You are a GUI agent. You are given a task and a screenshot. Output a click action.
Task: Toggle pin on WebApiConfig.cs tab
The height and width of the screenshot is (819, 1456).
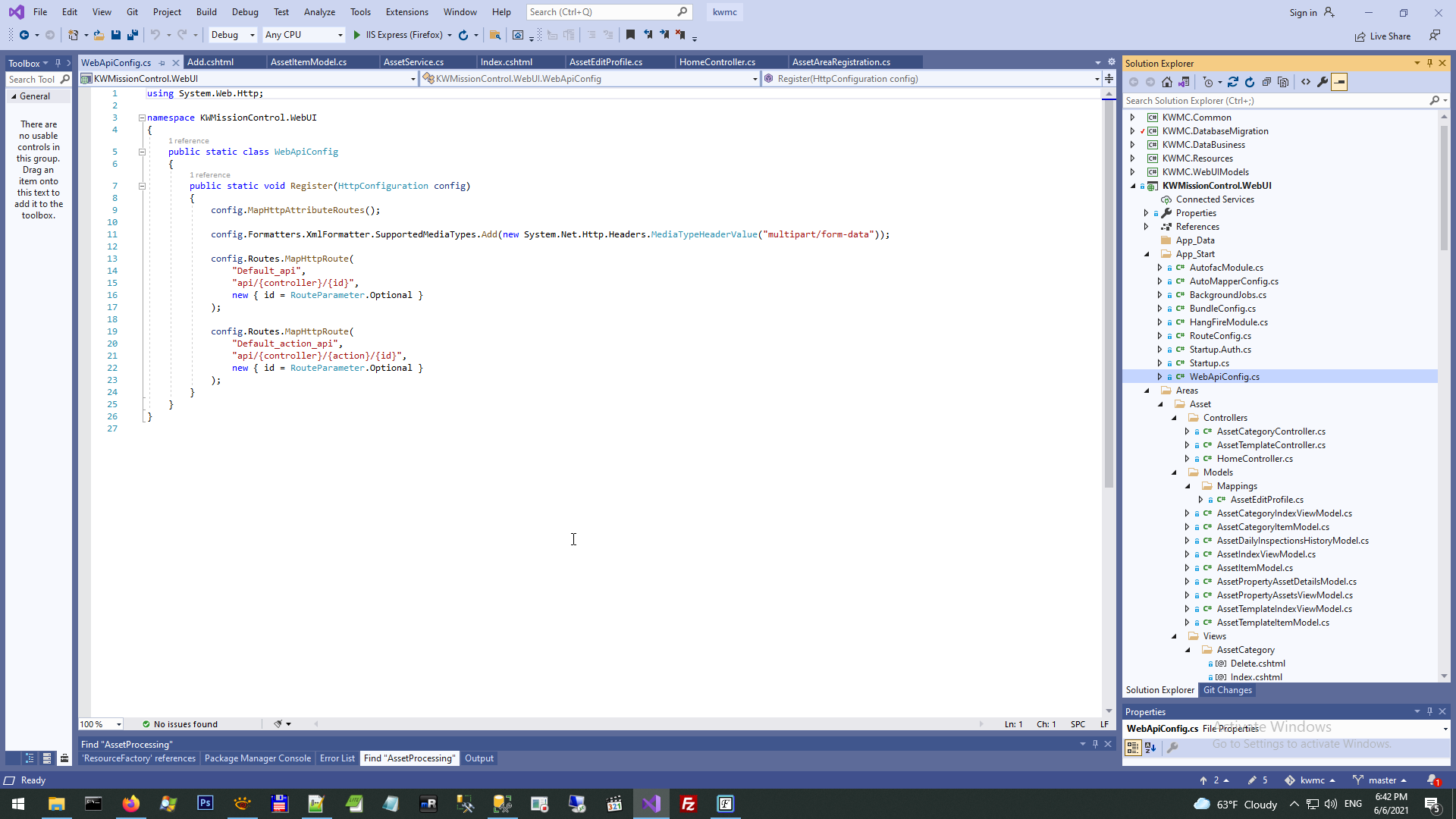pyautogui.click(x=162, y=63)
